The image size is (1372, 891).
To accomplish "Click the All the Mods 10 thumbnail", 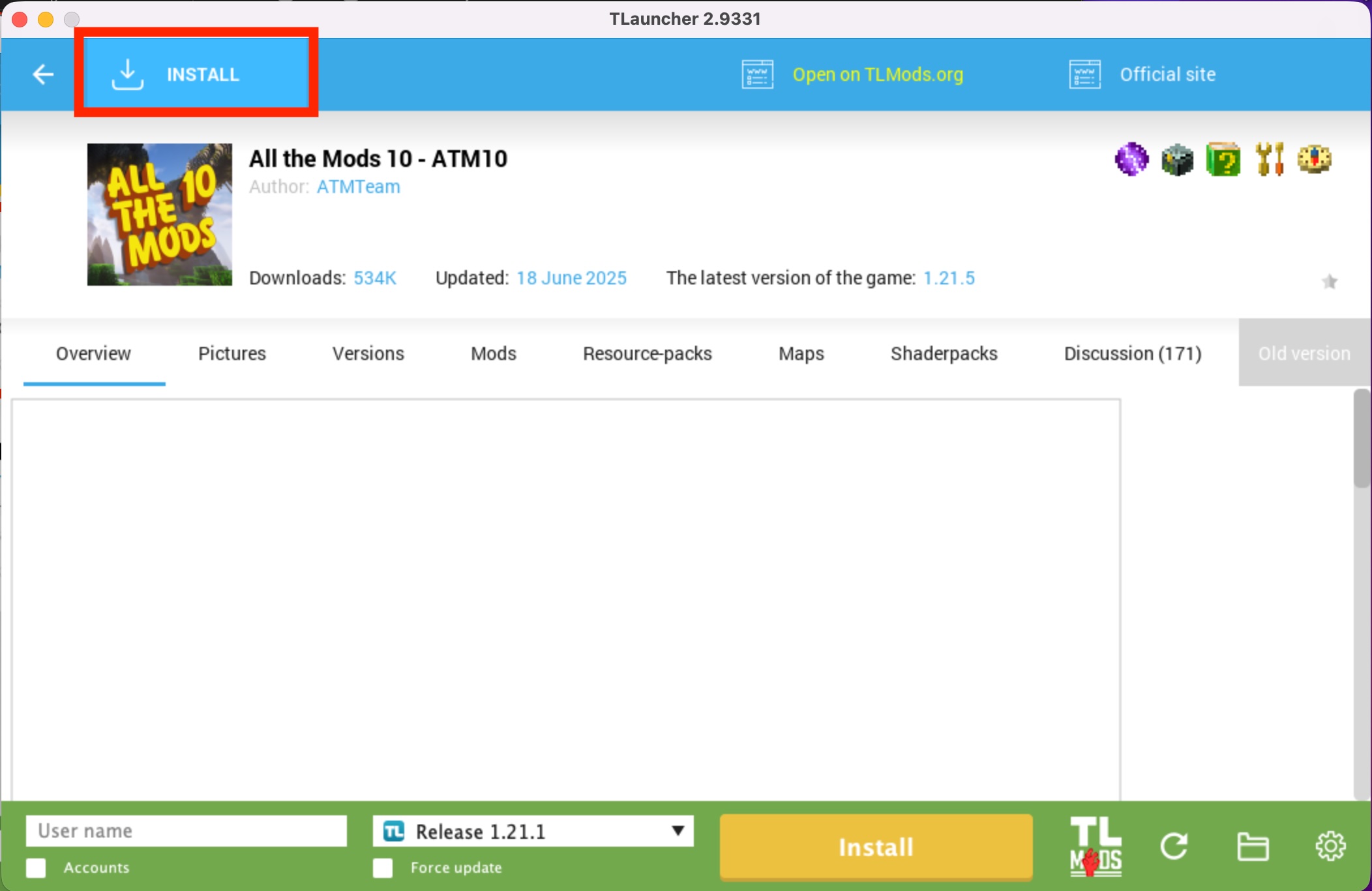I will point(160,215).
